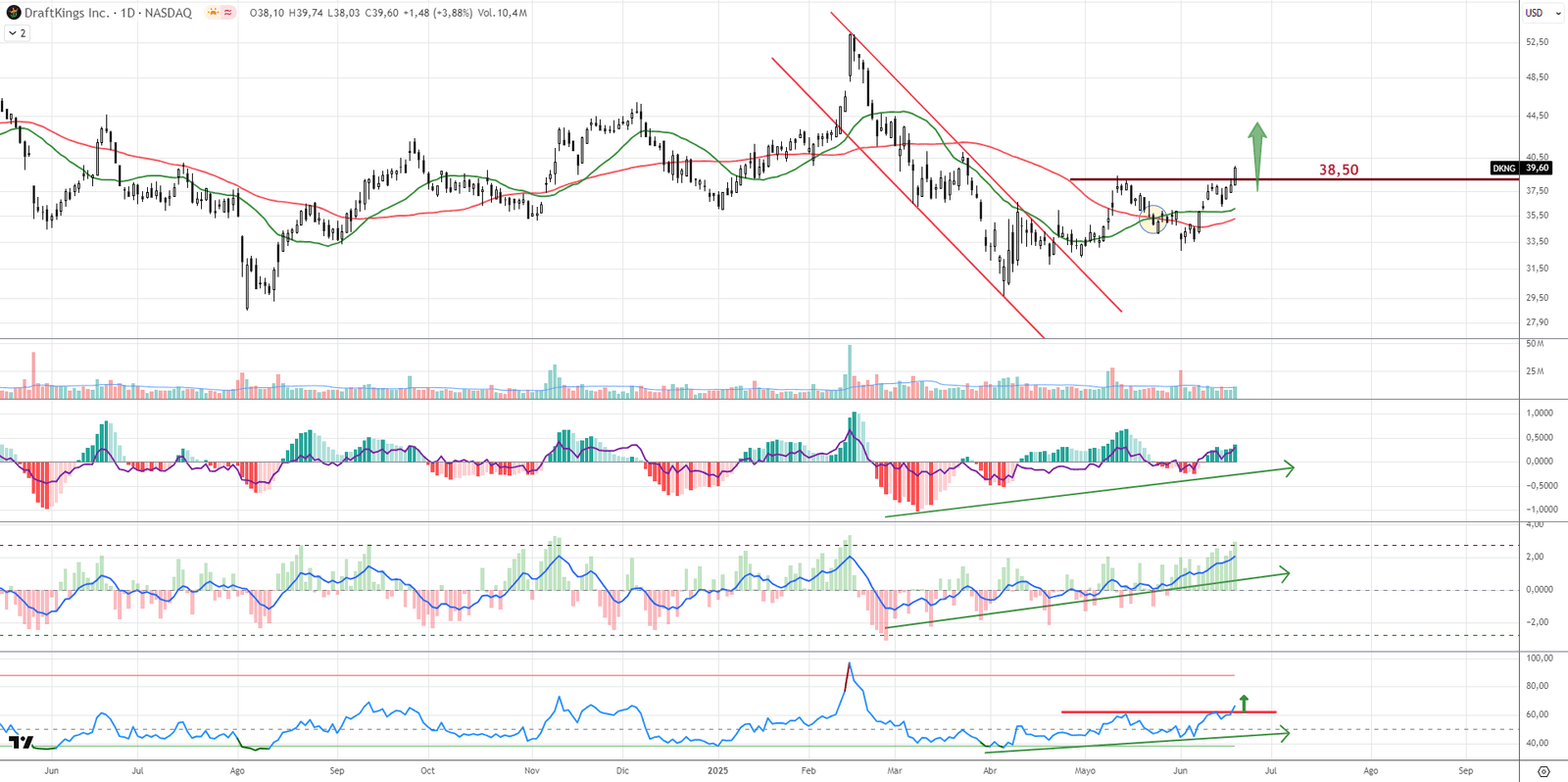Click the Dic label on the time axis
This screenshot has width=1568, height=782.
(x=622, y=771)
